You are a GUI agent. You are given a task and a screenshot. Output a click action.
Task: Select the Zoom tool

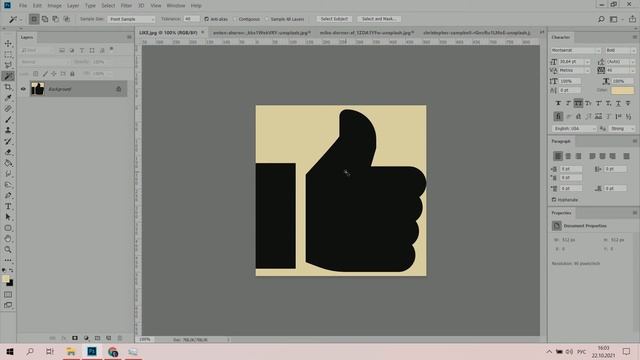pyautogui.click(x=8, y=249)
